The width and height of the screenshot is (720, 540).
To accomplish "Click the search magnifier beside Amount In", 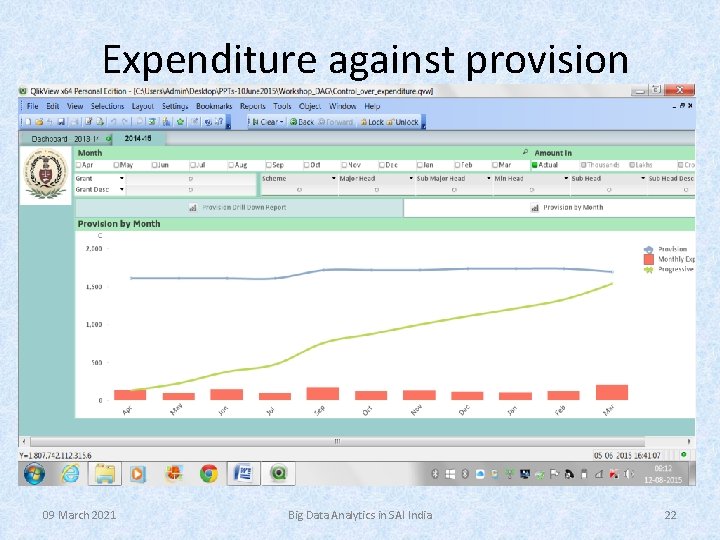I will [525, 152].
